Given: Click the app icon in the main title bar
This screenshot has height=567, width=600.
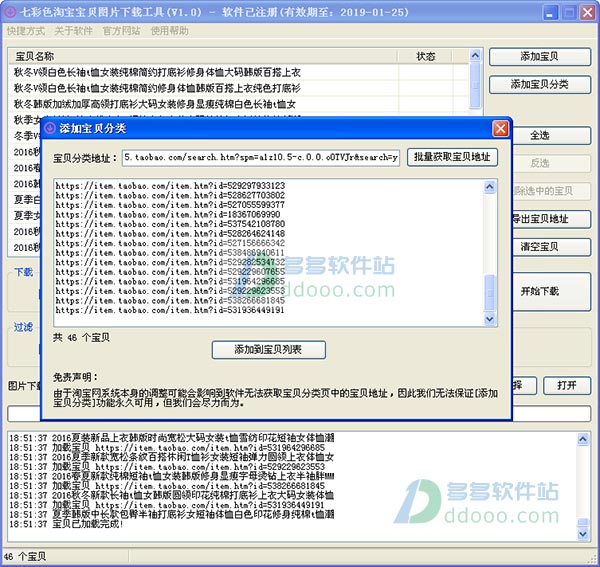Looking at the screenshot, I should click(x=10, y=12).
